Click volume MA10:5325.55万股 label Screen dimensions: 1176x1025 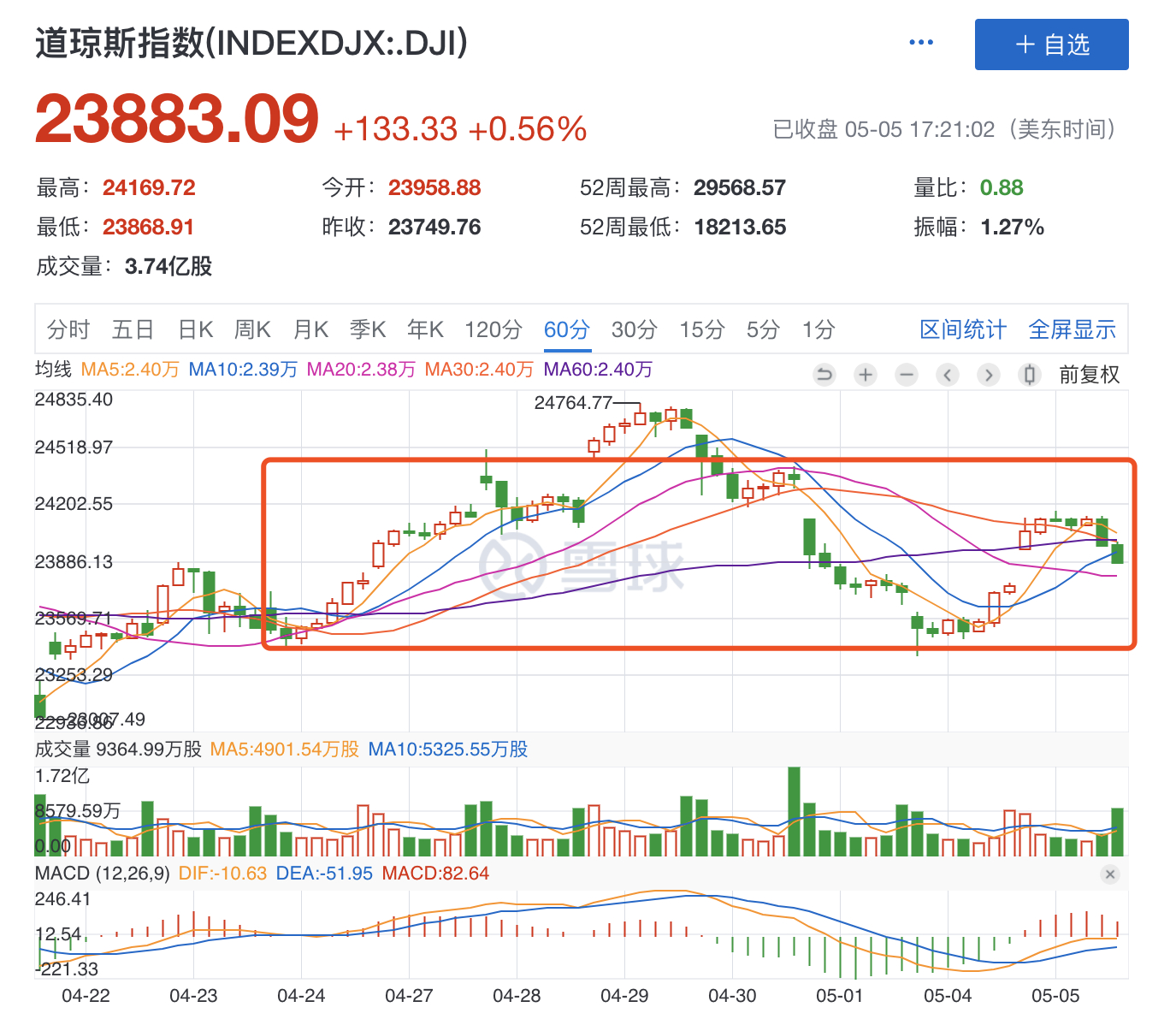[x=448, y=749]
